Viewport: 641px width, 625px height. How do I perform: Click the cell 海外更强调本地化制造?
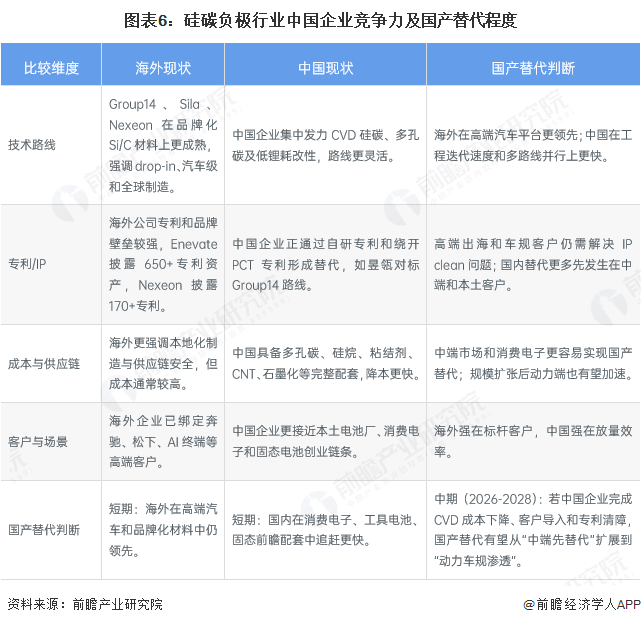163,363
